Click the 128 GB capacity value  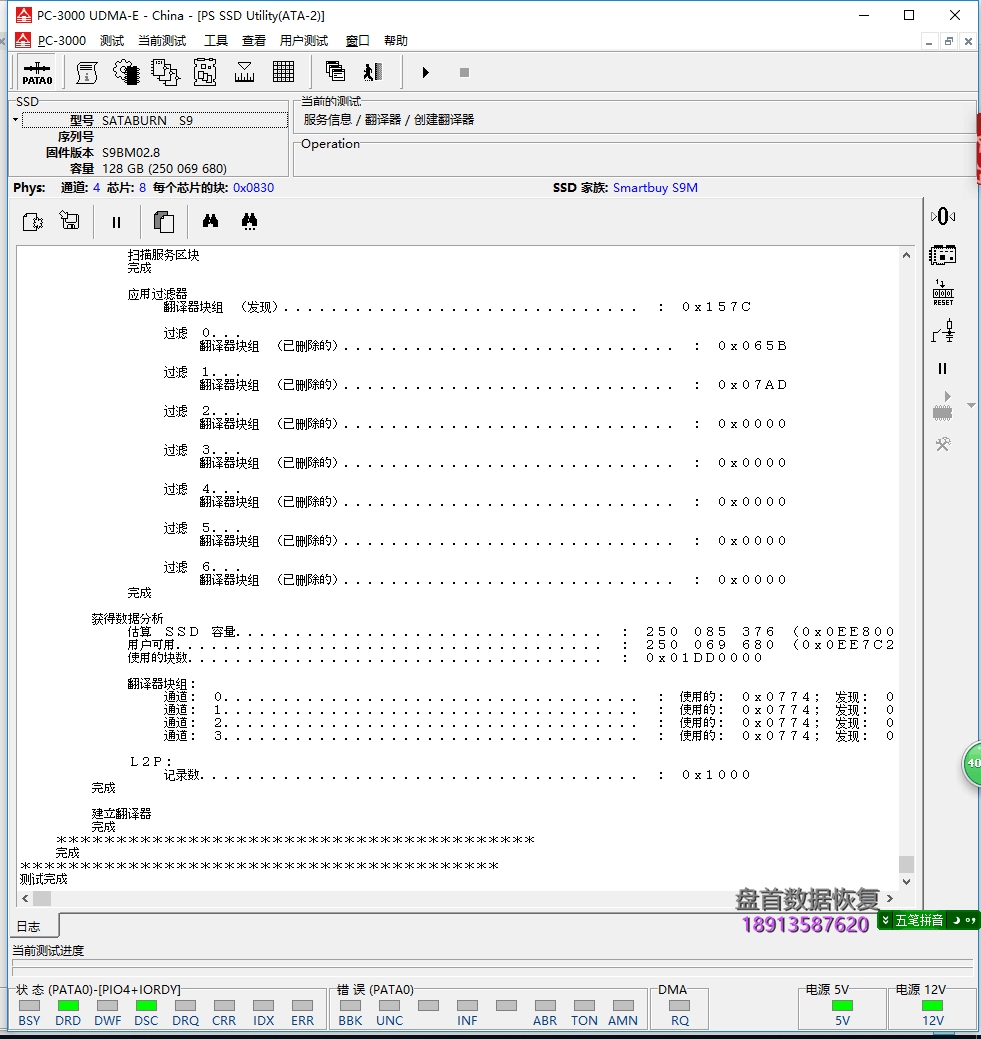click(x=164, y=168)
